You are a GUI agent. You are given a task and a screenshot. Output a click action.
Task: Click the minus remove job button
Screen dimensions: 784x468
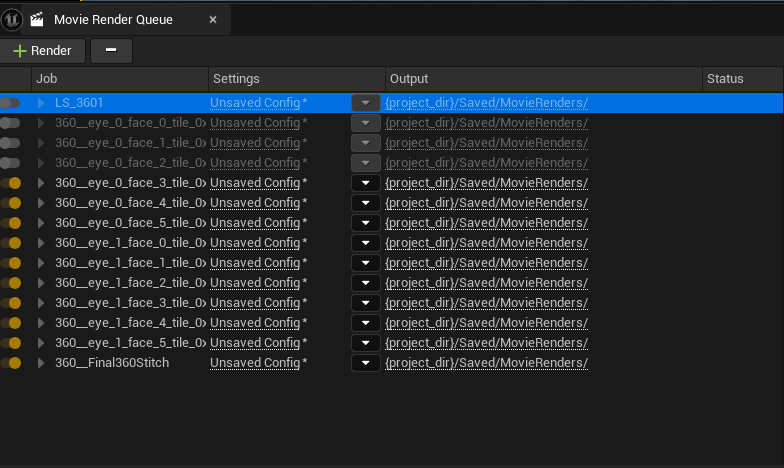click(x=111, y=51)
